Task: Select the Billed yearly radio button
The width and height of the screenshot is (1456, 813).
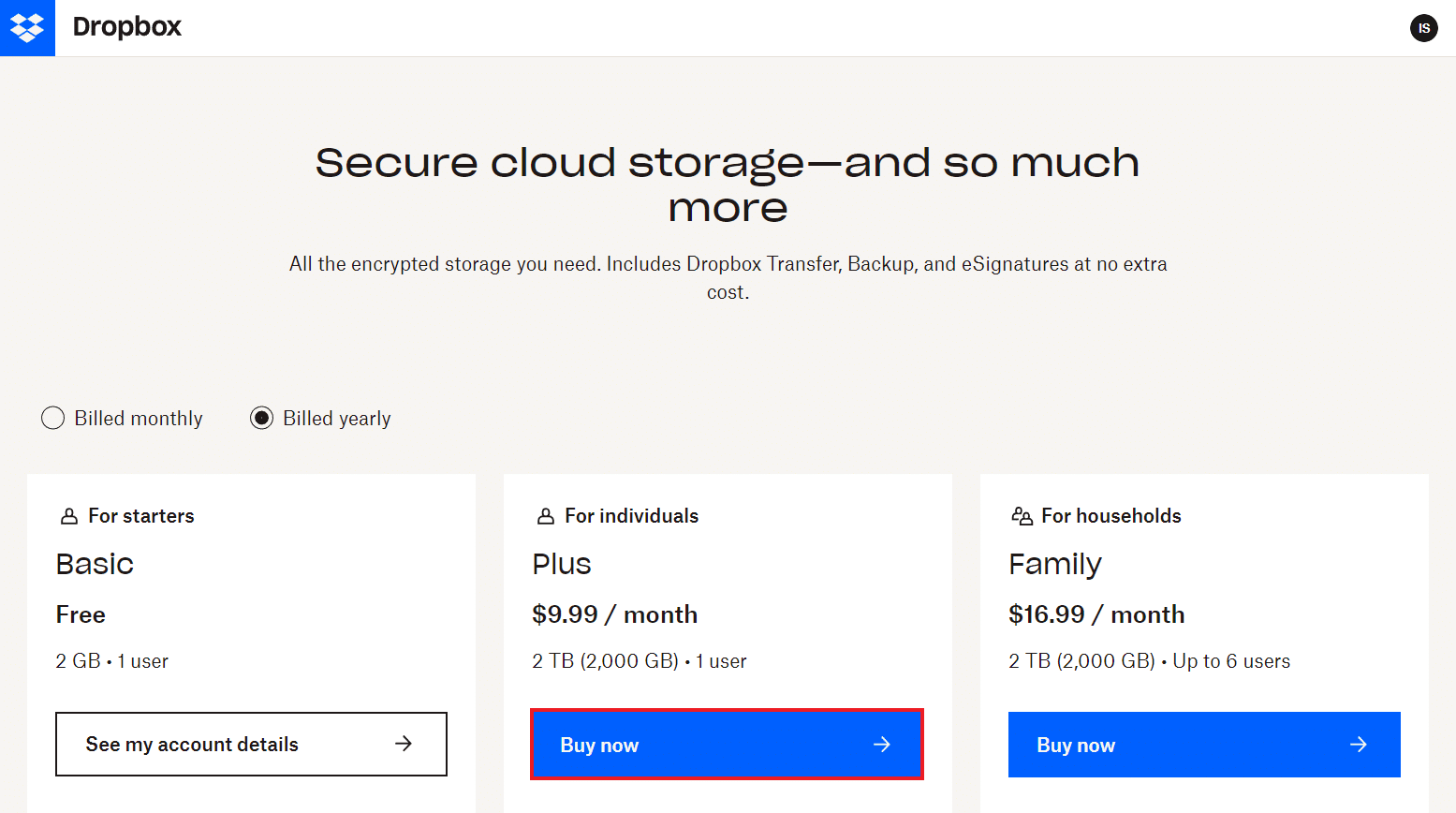Action: [262, 418]
